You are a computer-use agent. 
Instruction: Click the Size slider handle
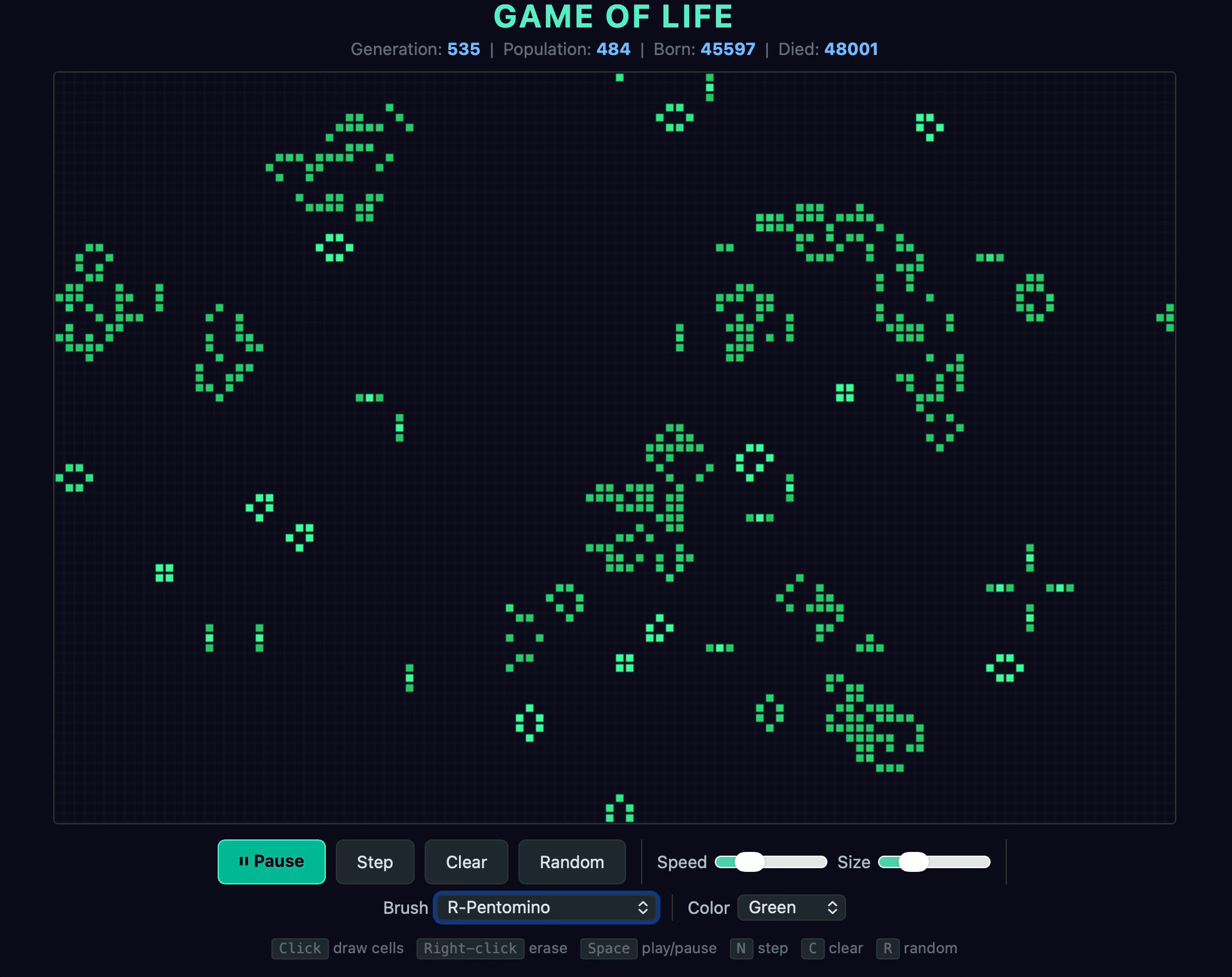(913, 862)
